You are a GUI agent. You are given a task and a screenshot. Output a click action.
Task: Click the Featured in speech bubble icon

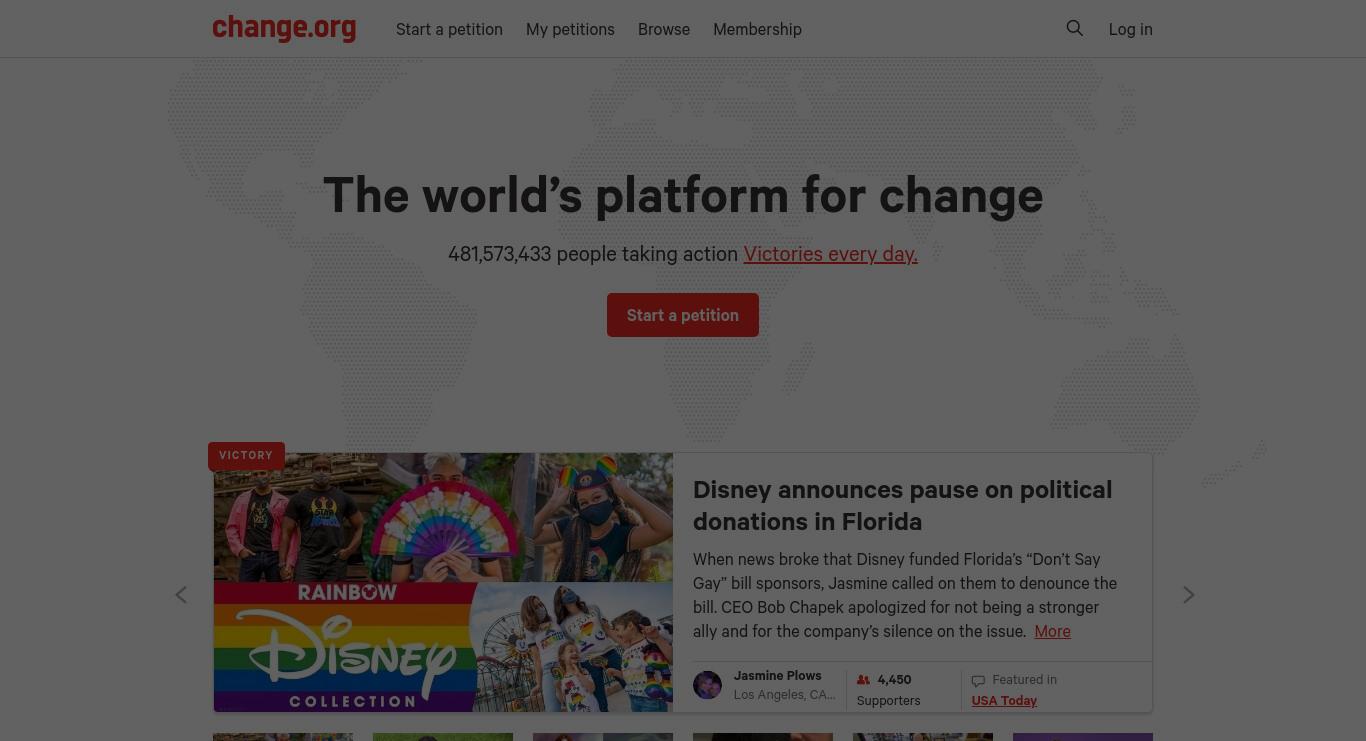(x=978, y=681)
